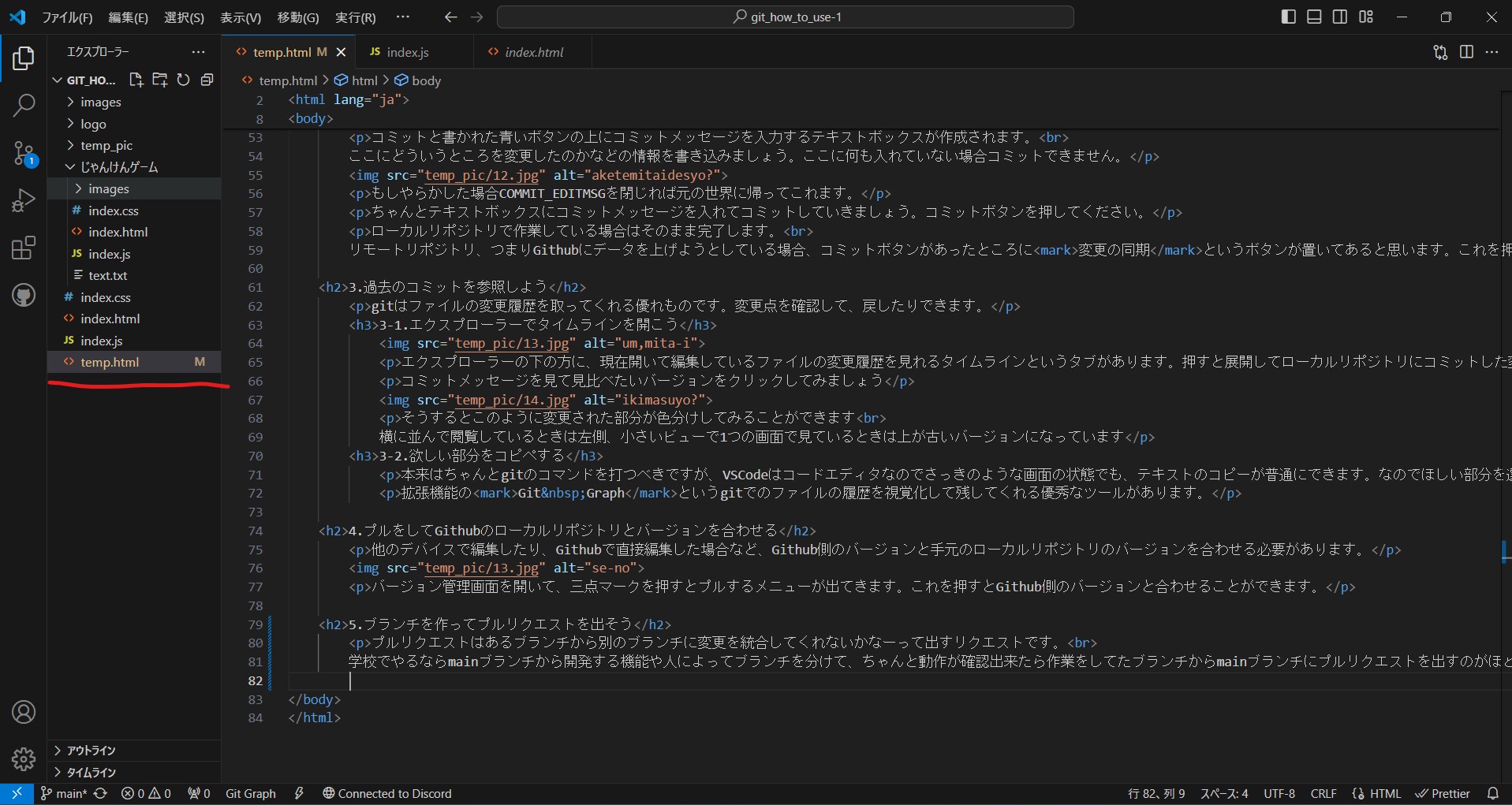
Task: Toggle the secondary side bar layout button
Action: pos(1340,17)
